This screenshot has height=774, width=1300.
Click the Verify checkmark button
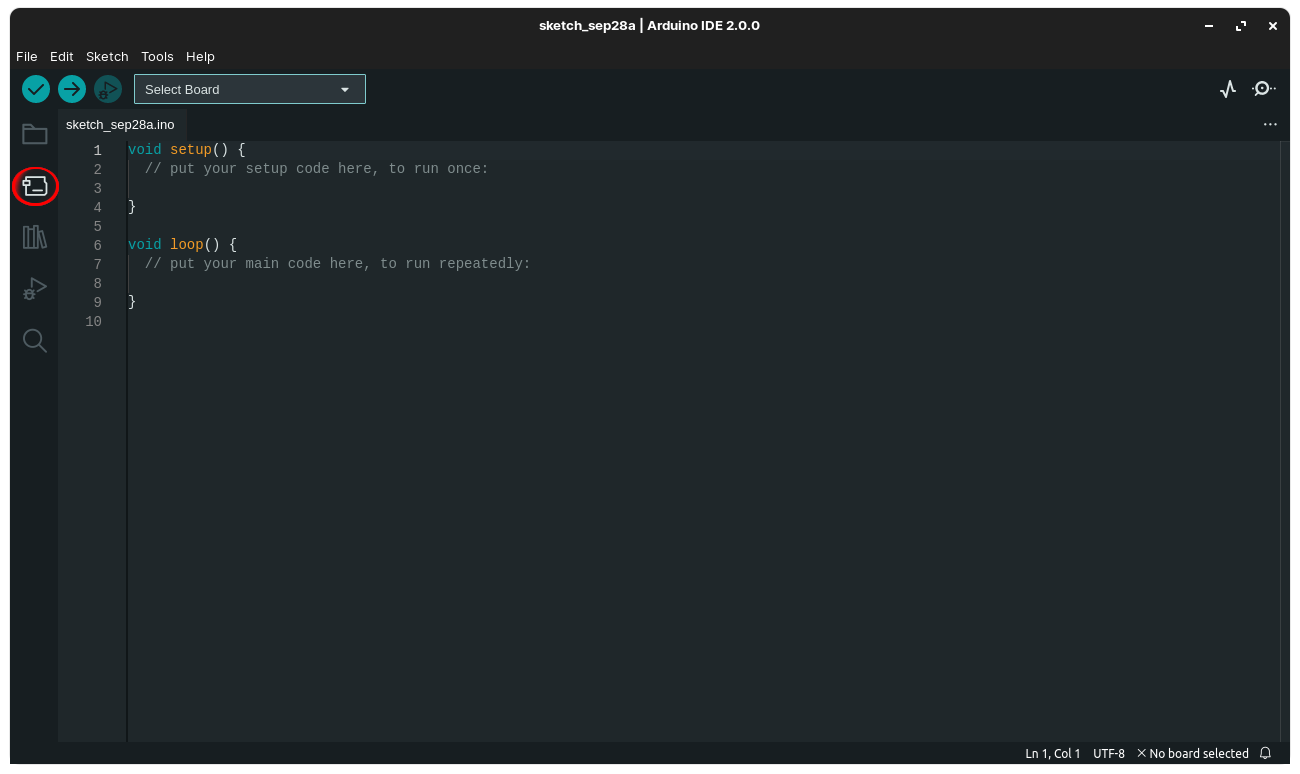click(x=36, y=89)
